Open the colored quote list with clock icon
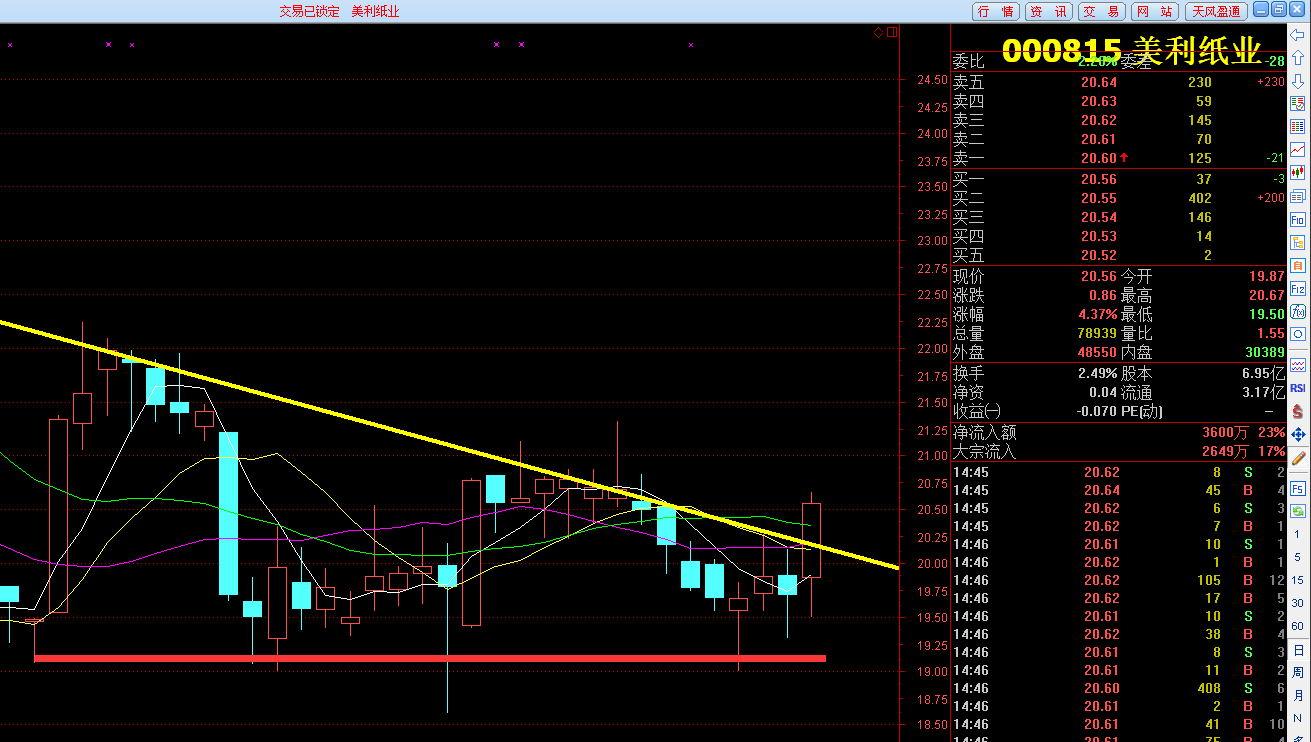This screenshot has height=742, width=1311. (x=1298, y=104)
